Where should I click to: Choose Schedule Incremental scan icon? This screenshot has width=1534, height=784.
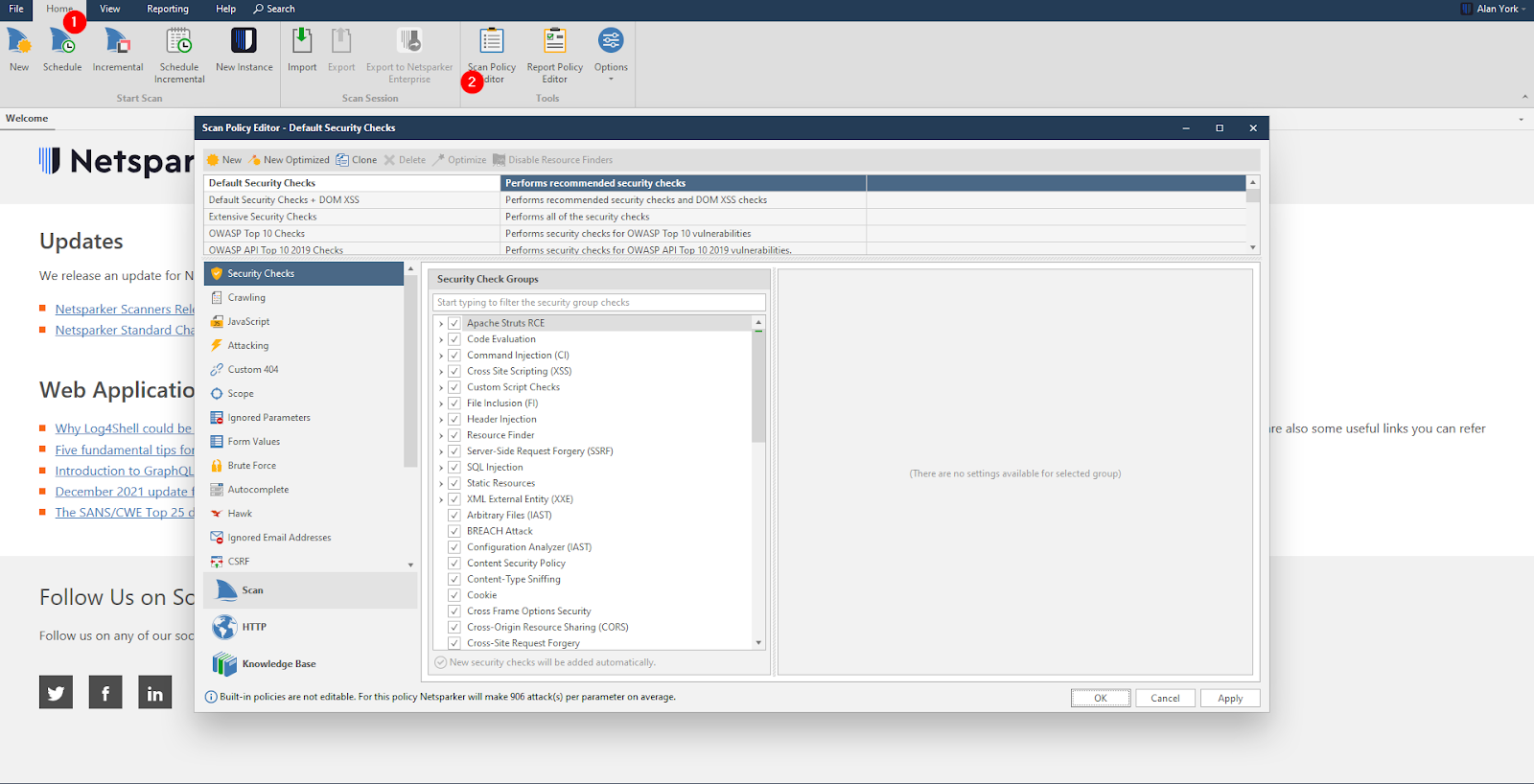[179, 56]
